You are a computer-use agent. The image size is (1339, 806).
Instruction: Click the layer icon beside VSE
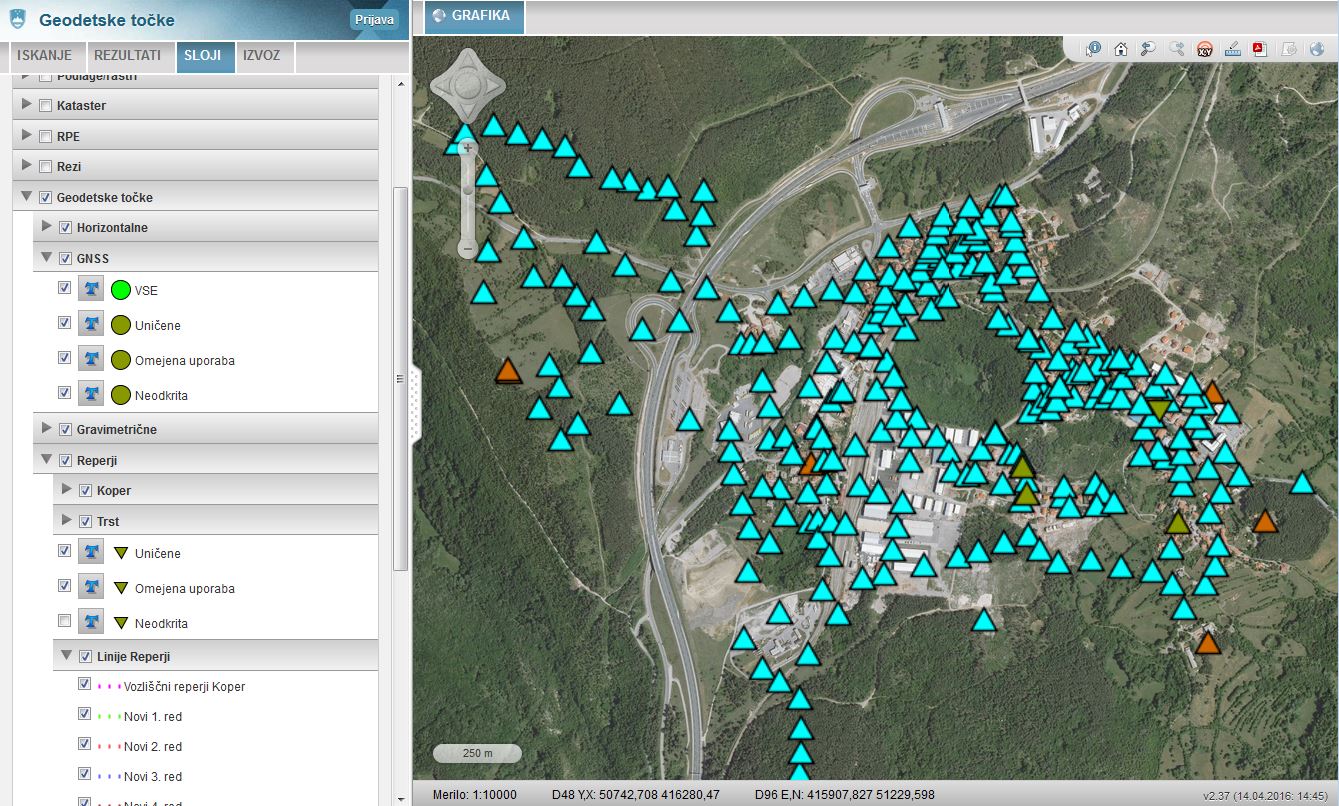(x=91, y=291)
